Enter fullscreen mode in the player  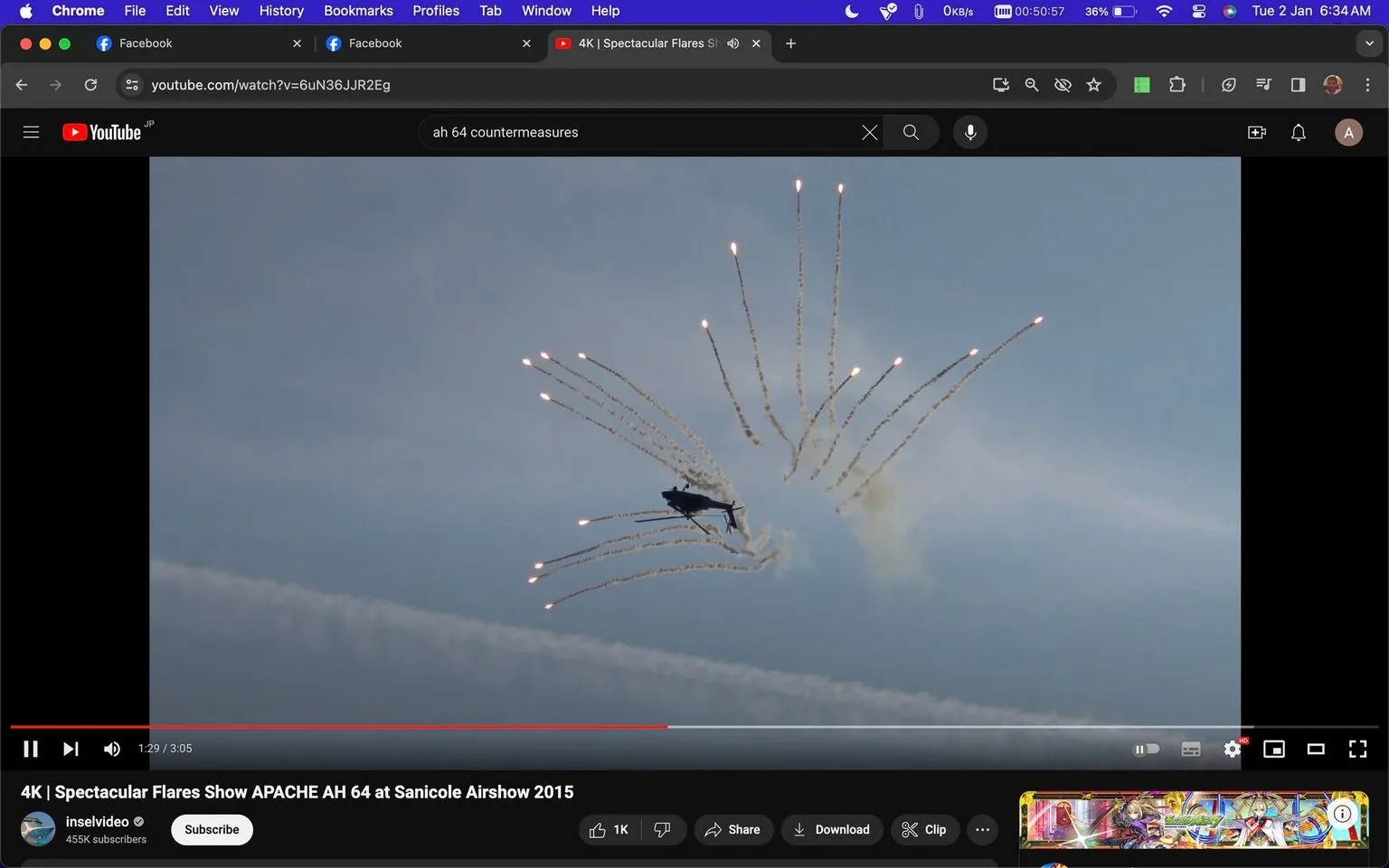(1357, 749)
